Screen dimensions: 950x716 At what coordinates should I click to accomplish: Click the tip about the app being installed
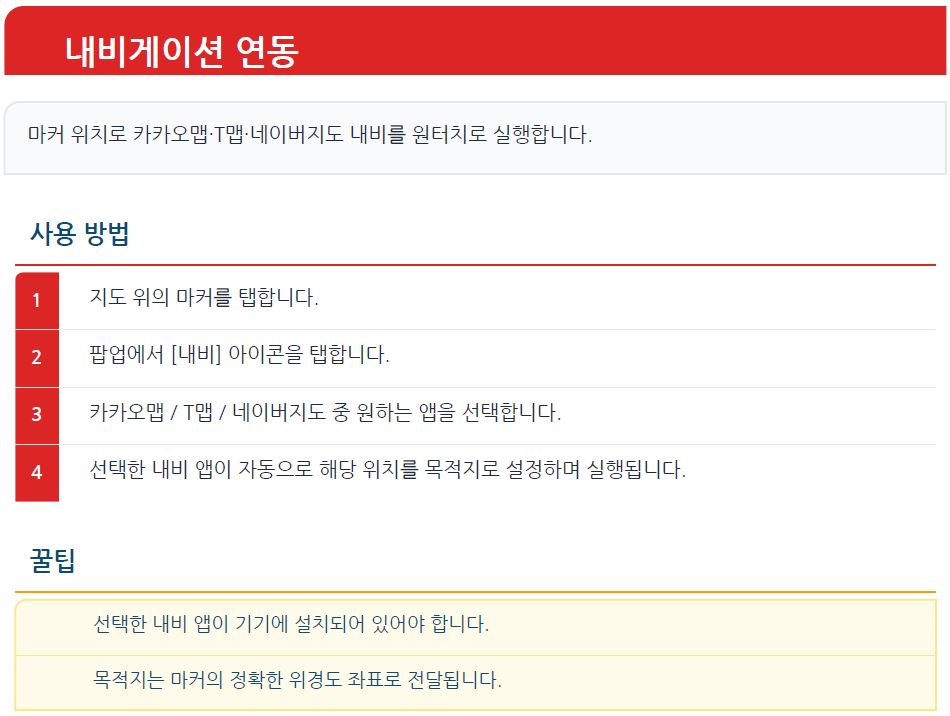tap(291, 626)
